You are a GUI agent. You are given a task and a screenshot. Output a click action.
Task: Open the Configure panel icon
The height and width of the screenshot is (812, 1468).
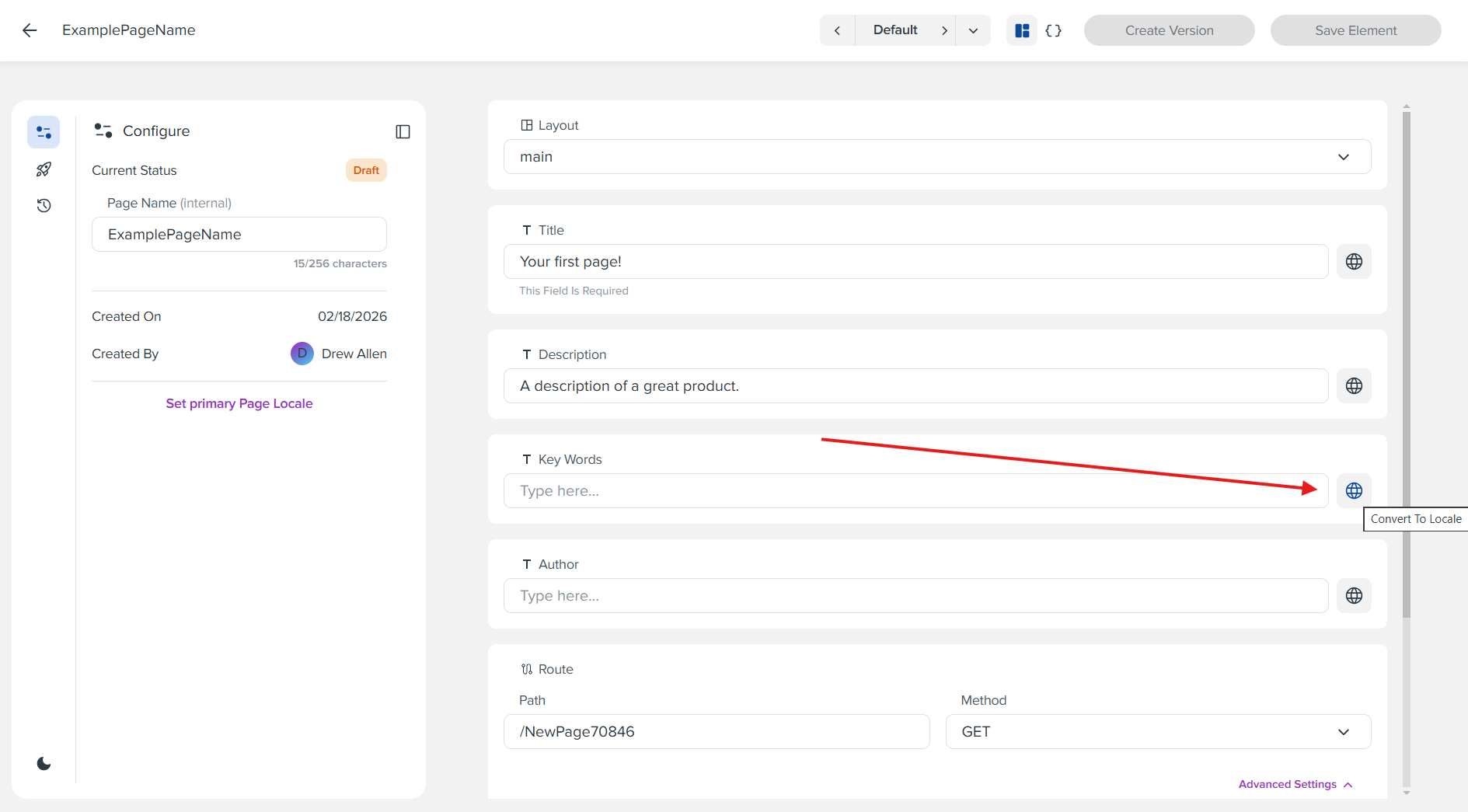point(43,131)
